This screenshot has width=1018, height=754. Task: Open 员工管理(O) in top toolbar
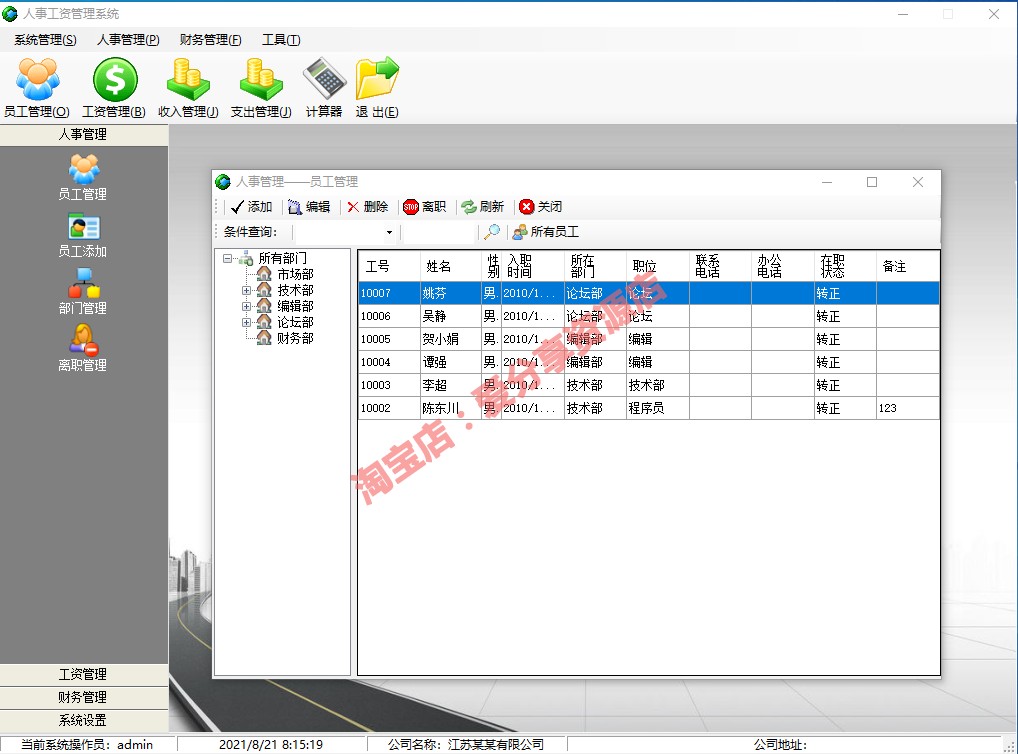[x=37, y=87]
